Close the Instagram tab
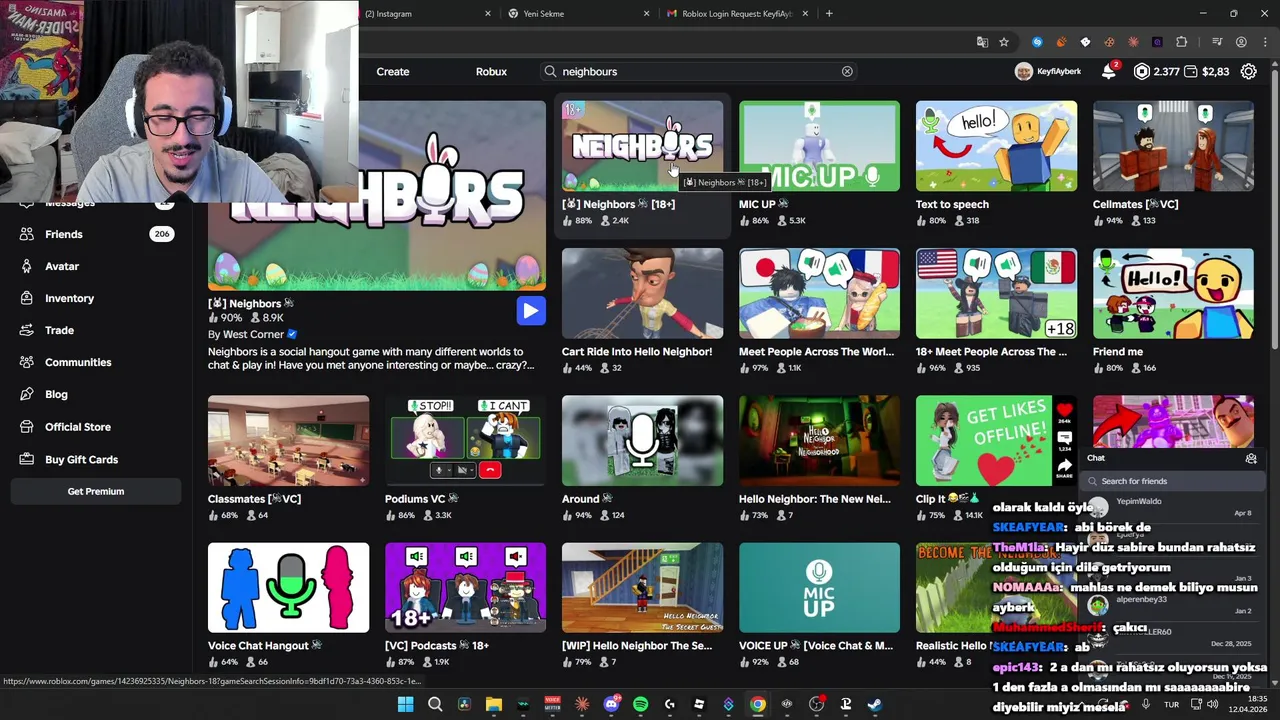 point(488,14)
